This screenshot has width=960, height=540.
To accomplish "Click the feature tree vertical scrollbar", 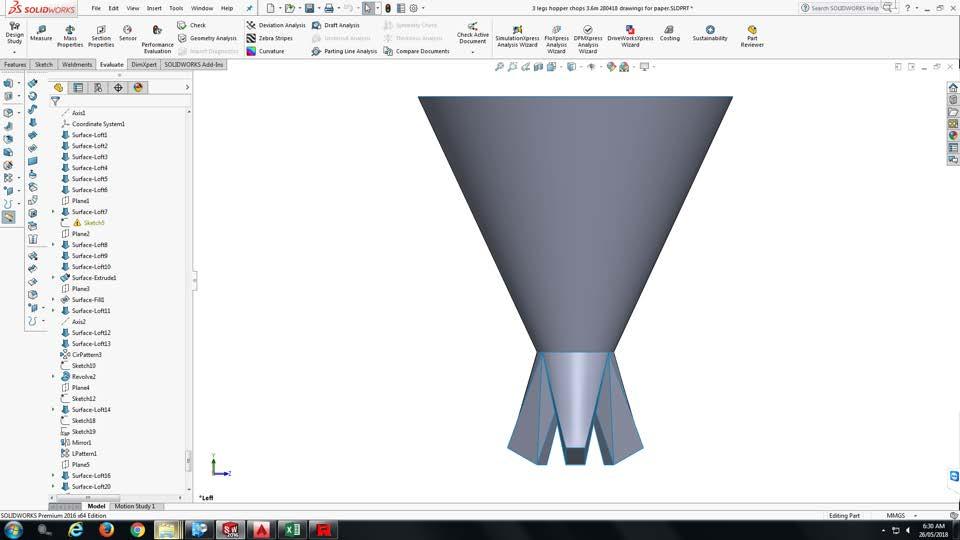I will pos(188,460).
